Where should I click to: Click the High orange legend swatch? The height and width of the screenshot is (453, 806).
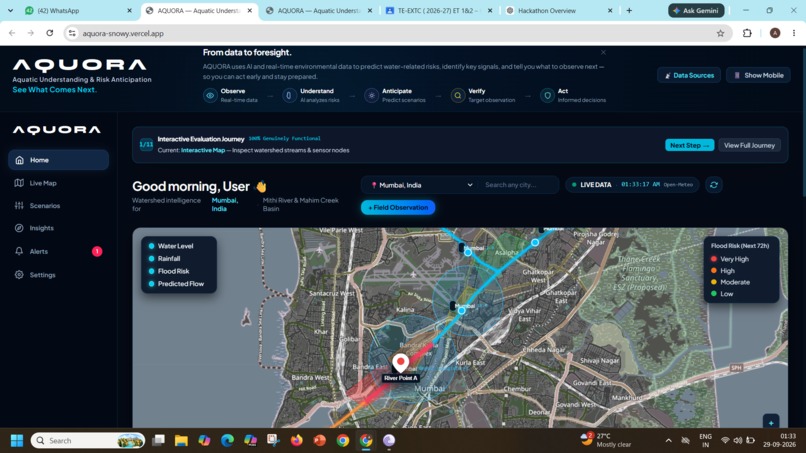coord(713,270)
